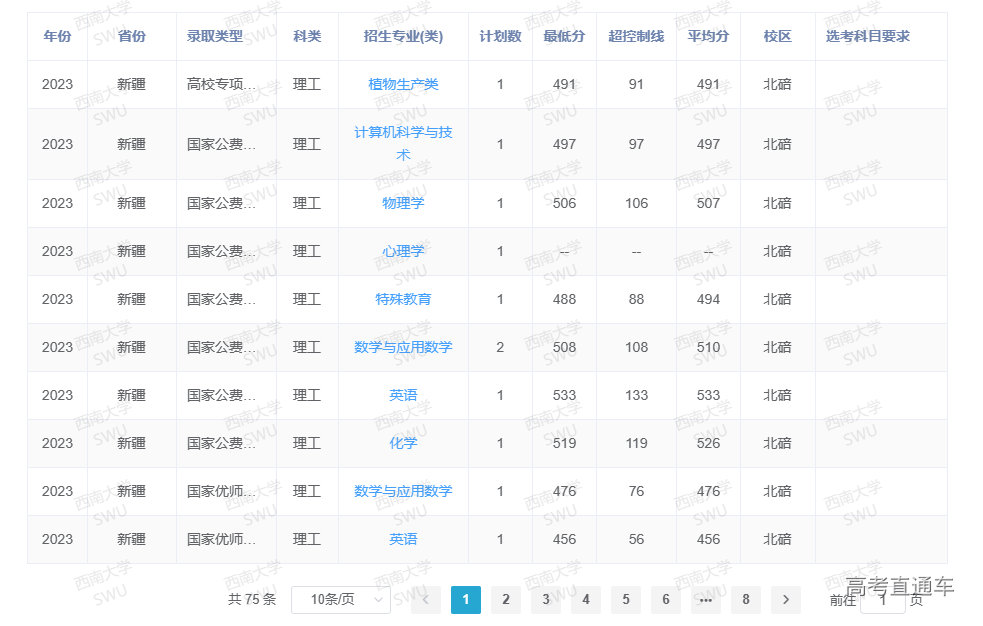View the 物理学 major page

tap(403, 203)
